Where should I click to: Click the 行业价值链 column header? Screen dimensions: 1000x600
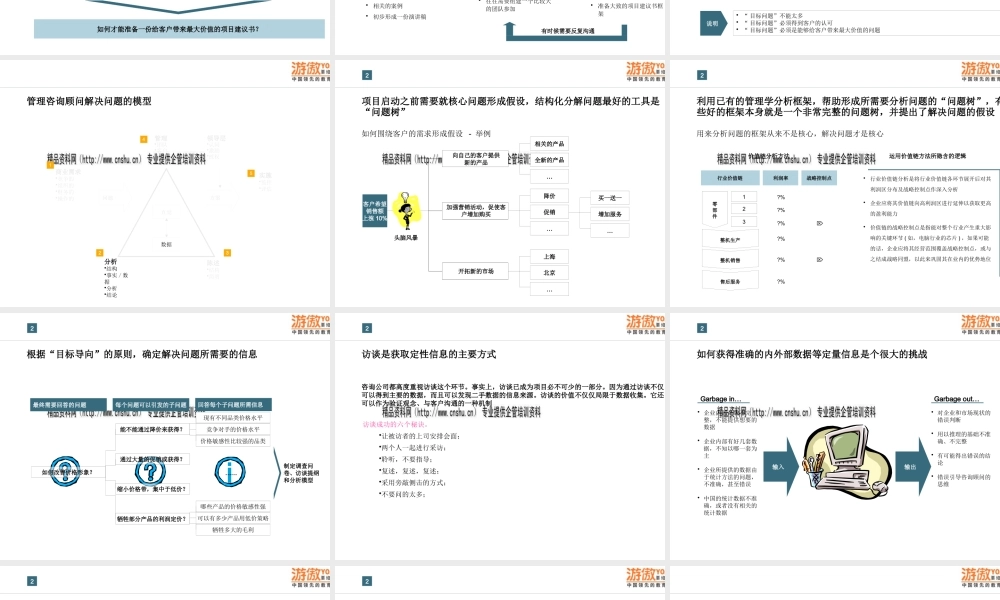(730, 178)
